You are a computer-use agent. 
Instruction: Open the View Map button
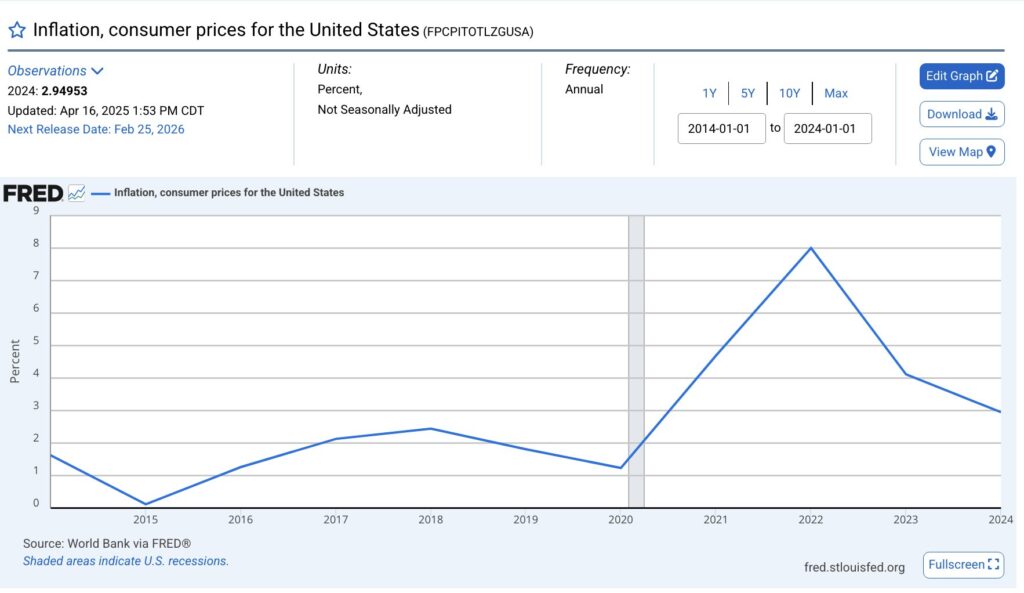(x=961, y=152)
